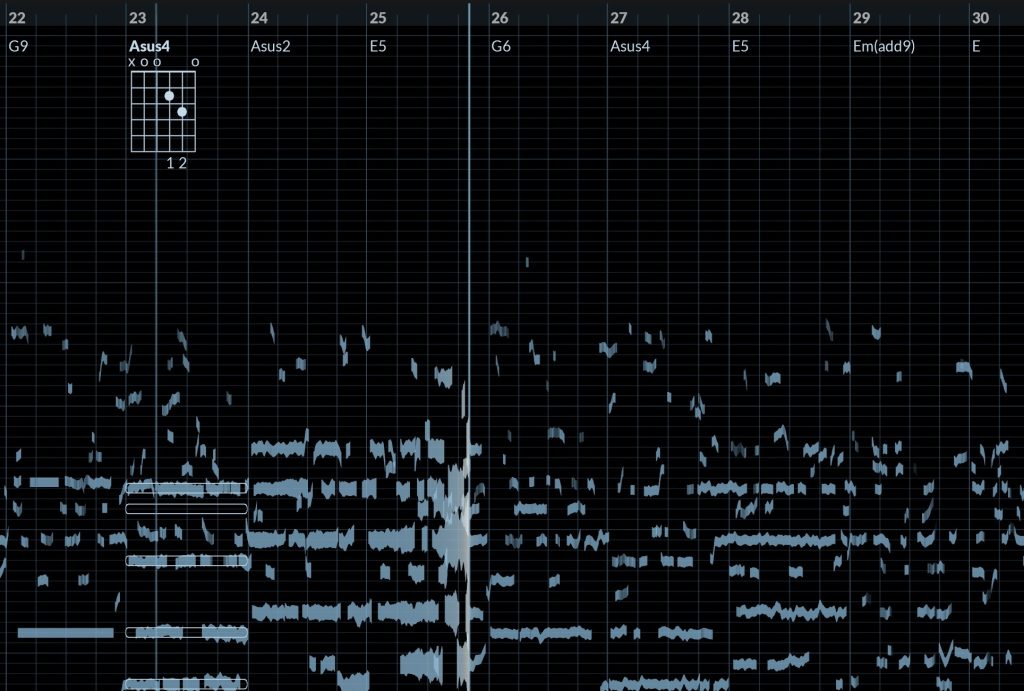Screen dimensions: 1024x691
Task: Select the E5 chord at bar 28
Action: pos(740,46)
